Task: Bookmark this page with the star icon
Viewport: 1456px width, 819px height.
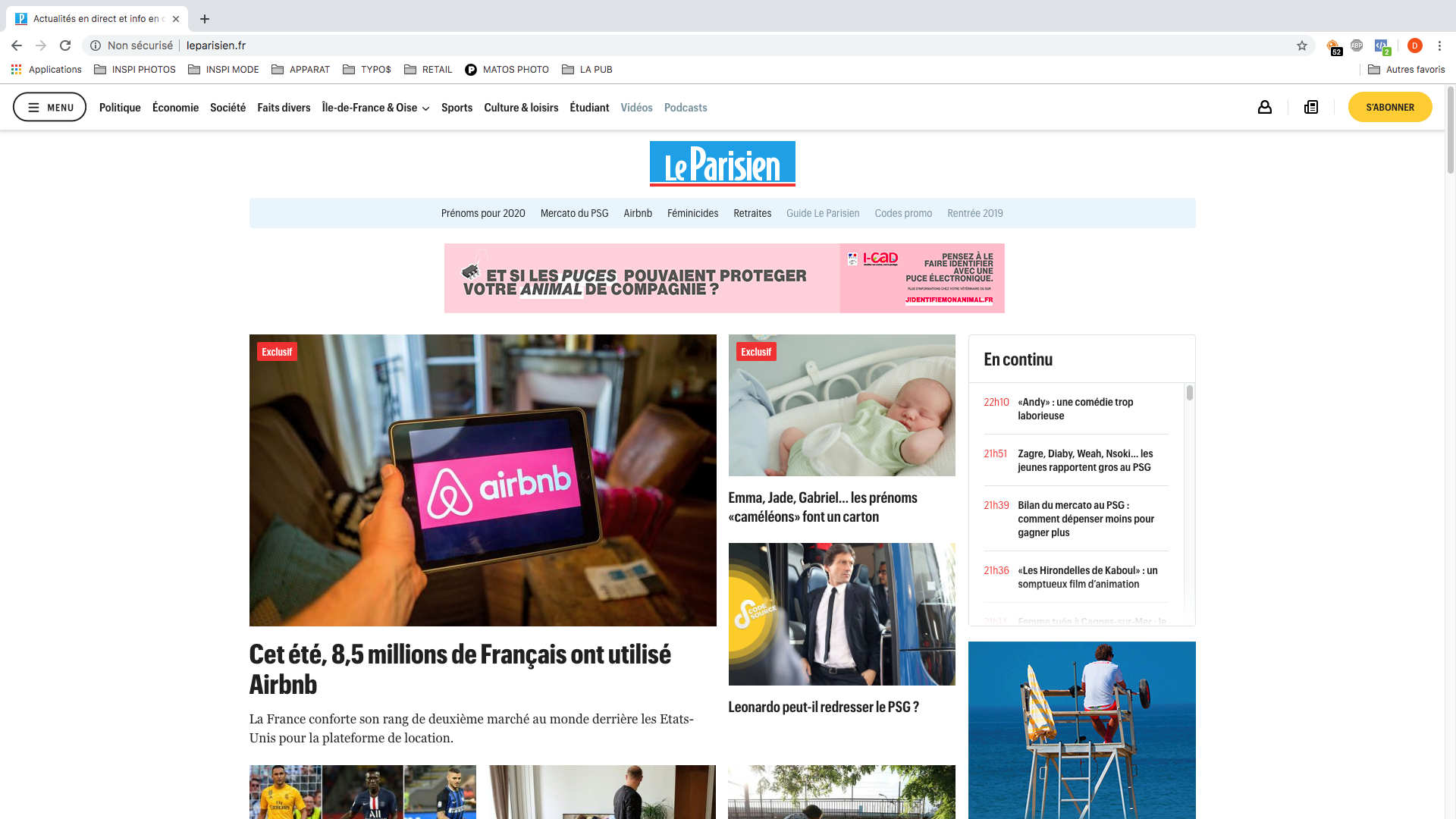Action: click(1302, 45)
